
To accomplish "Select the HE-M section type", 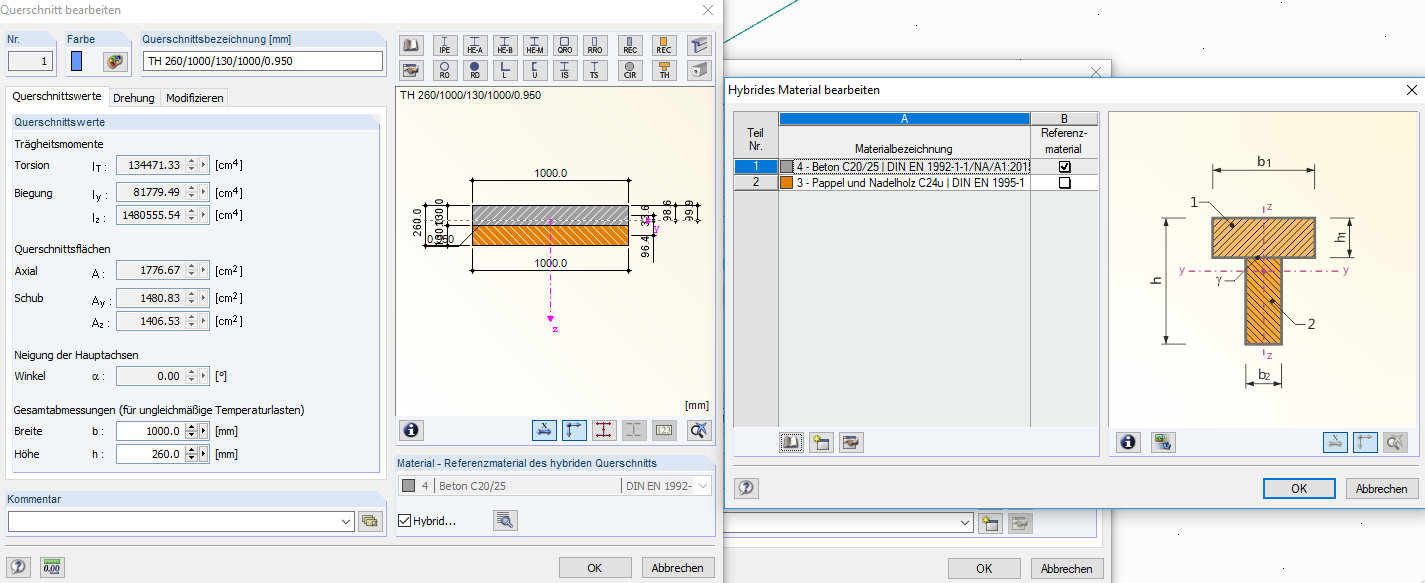I will point(535,45).
